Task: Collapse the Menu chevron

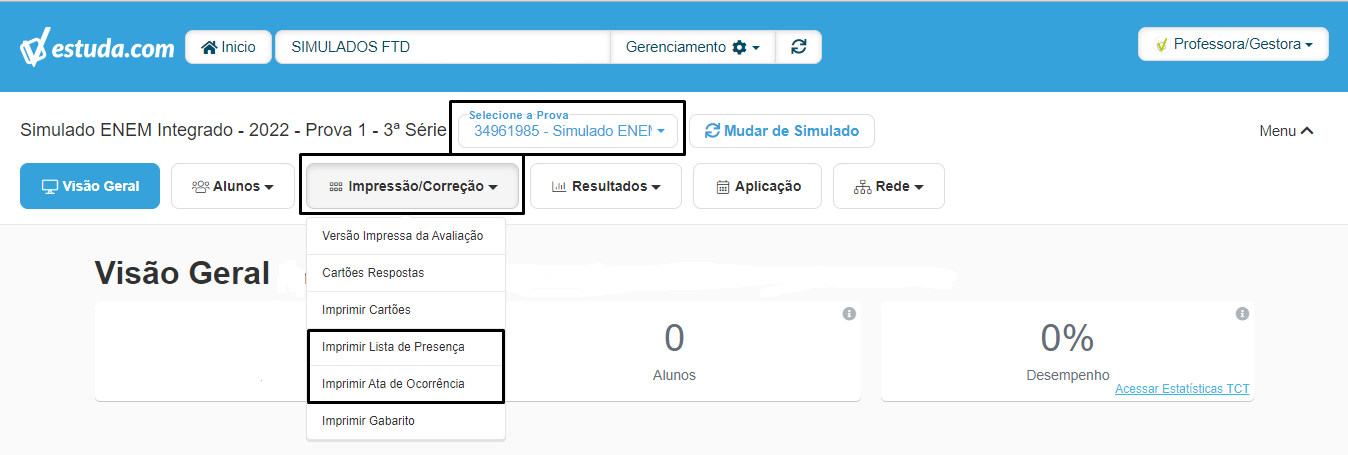Action: click(1286, 131)
